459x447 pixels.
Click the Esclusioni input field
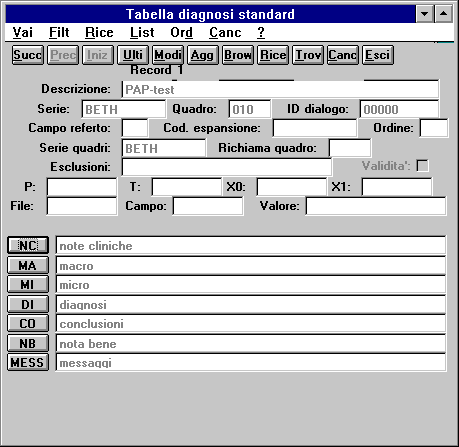(x=227, y=167)
